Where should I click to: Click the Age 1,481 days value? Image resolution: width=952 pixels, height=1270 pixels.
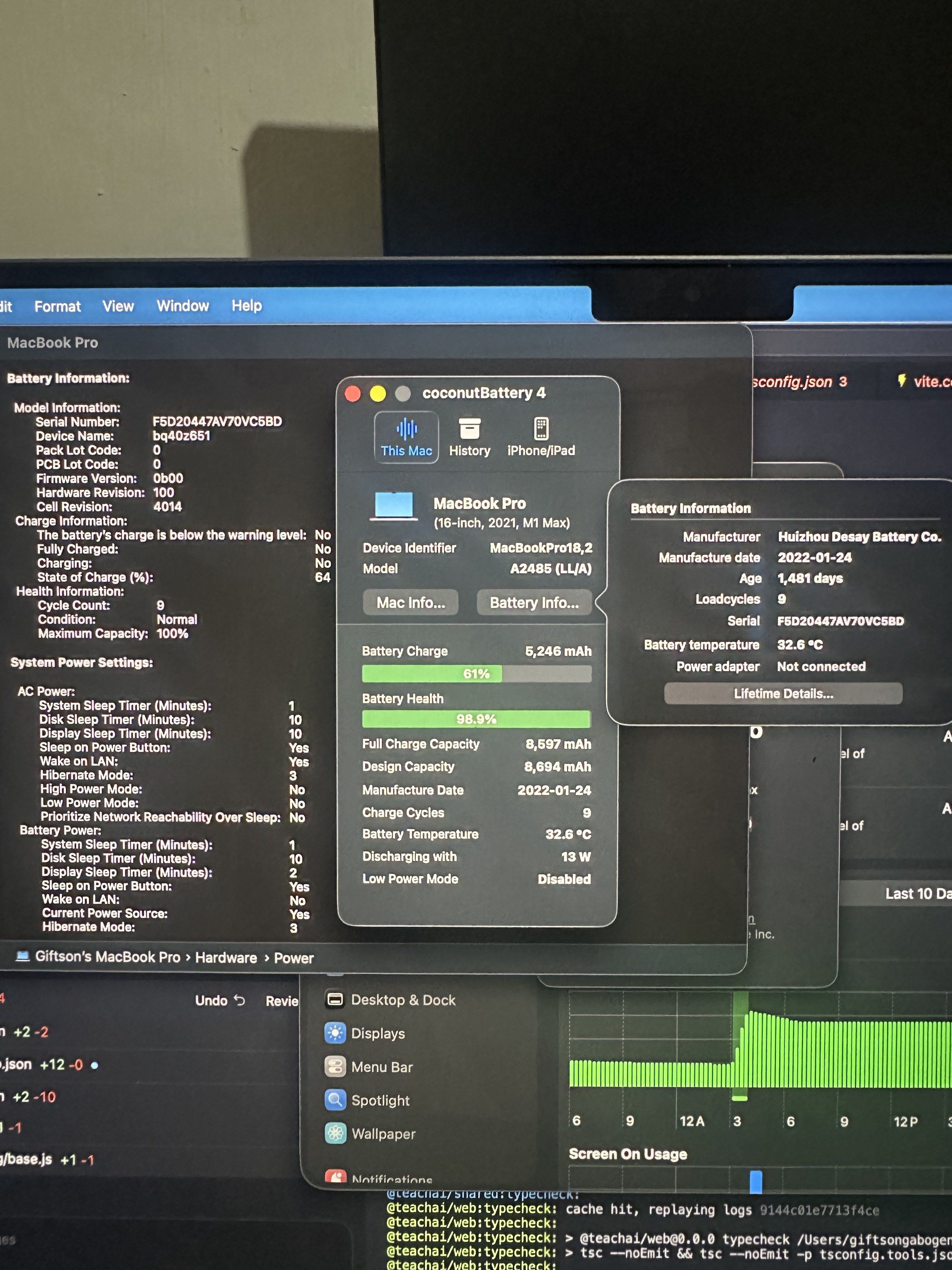810,578
